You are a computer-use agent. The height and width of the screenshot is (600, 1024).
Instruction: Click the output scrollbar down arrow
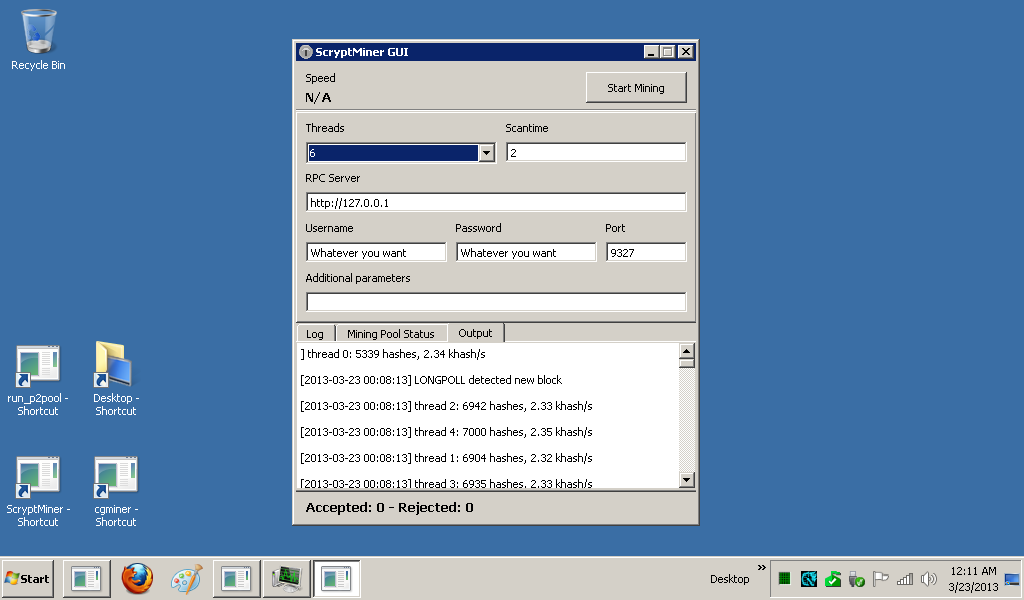pyautogui.click(x=686, y=480)
